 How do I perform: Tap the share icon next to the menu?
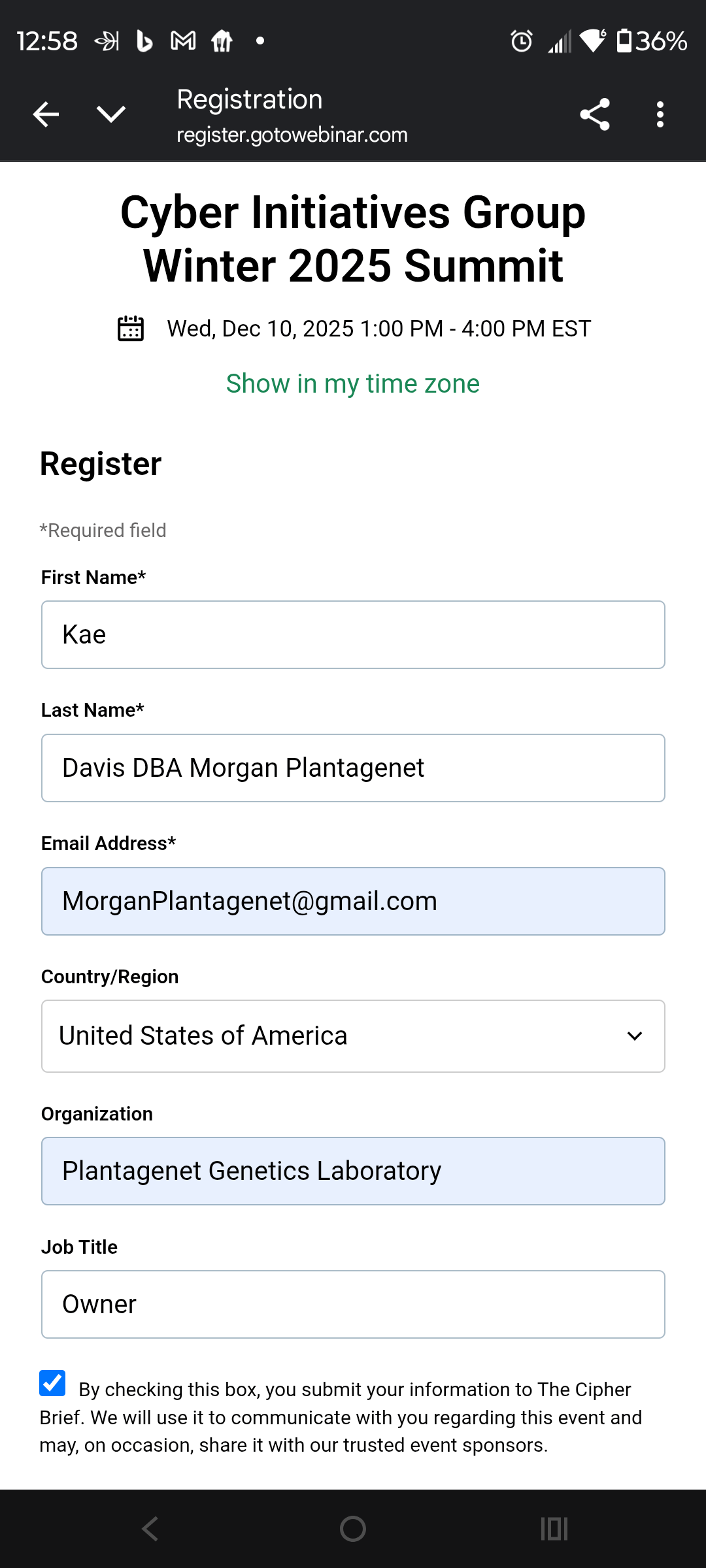(594, 114)
